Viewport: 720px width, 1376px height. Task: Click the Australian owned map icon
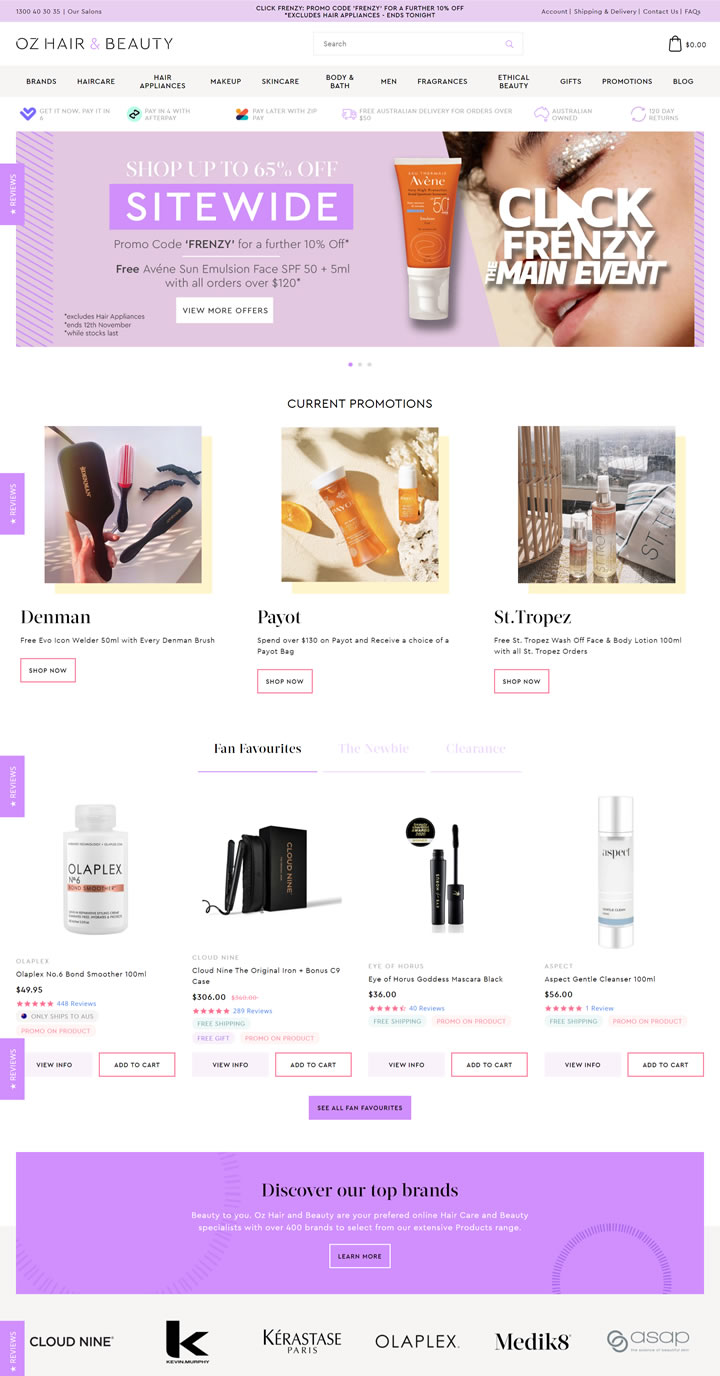[x=541, y=114]
